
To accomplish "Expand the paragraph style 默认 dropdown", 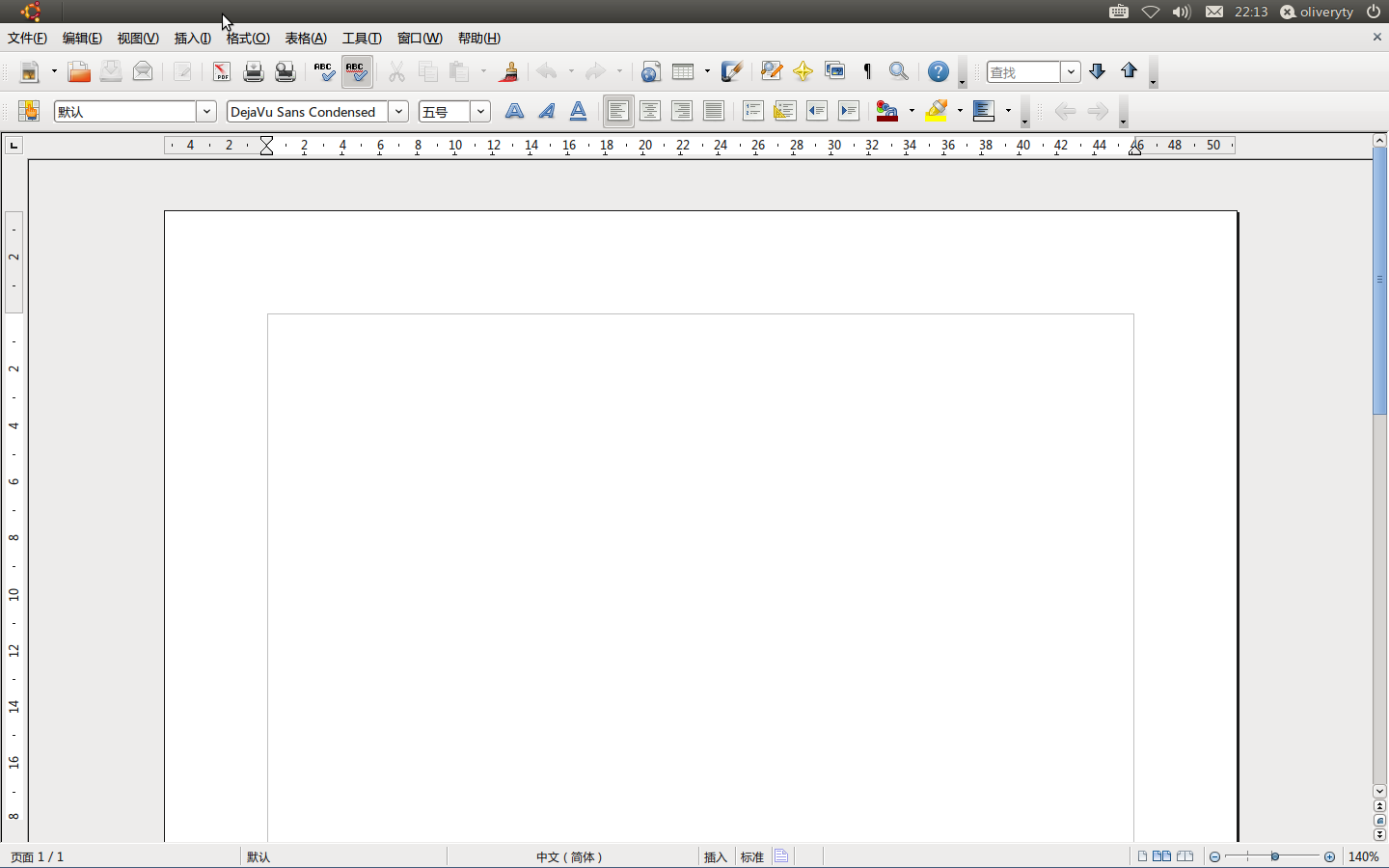I will [206, 112].
